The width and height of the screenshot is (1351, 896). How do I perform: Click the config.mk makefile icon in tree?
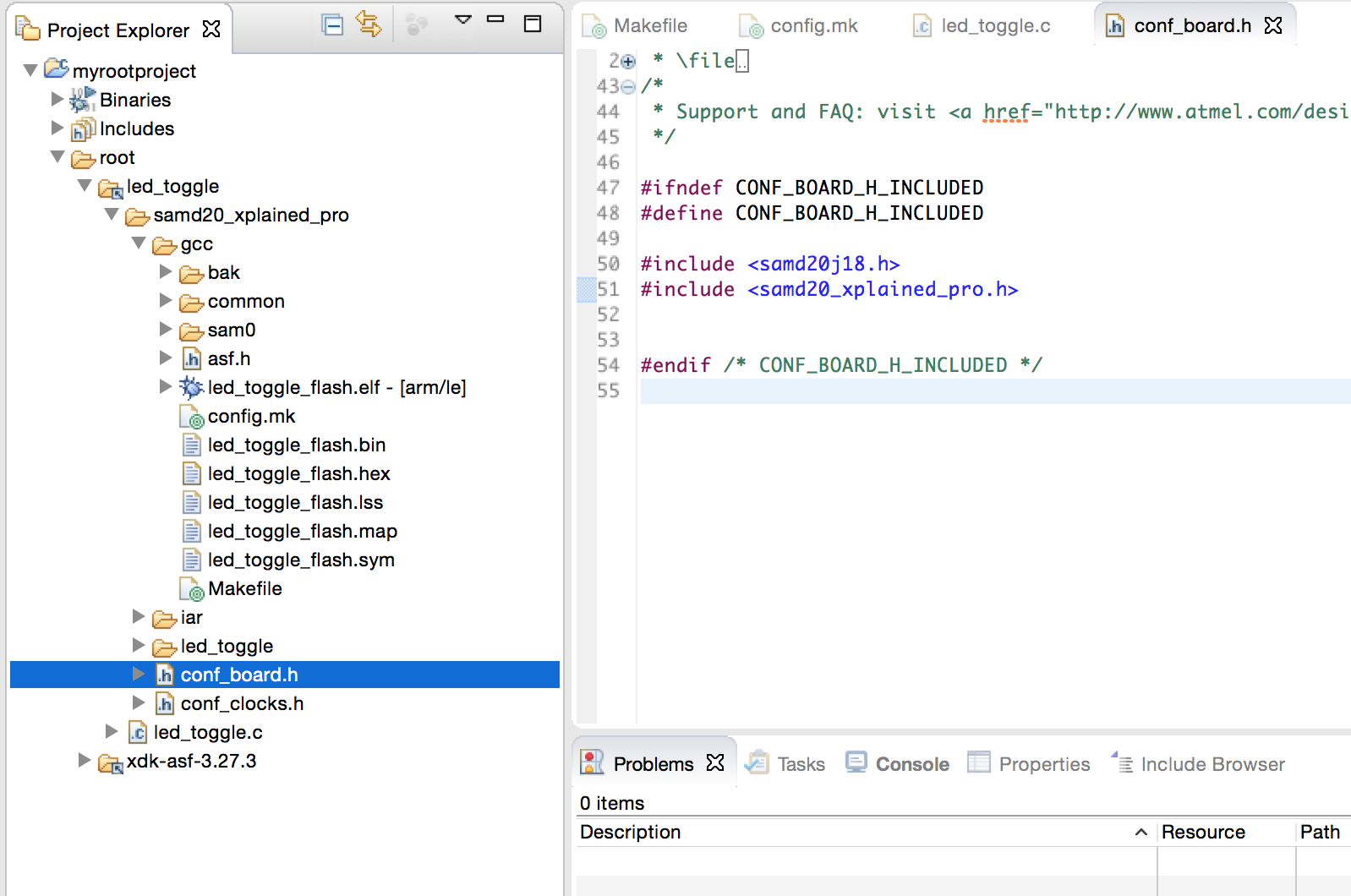coord(192,417)
